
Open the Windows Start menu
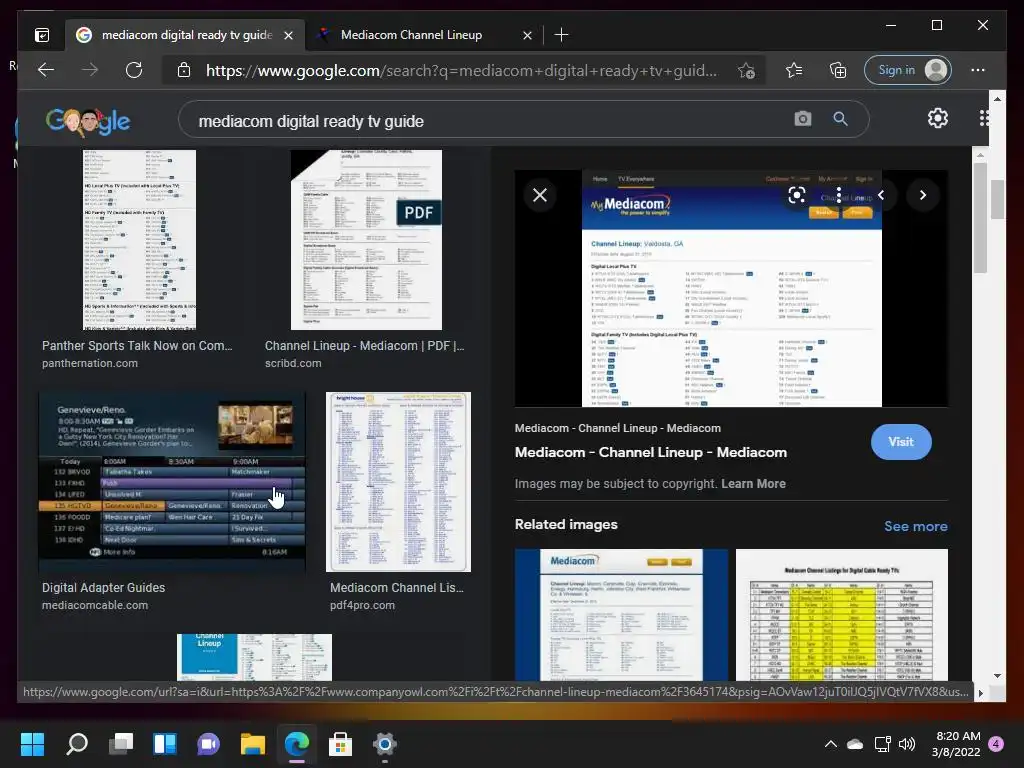pos(32,744)
